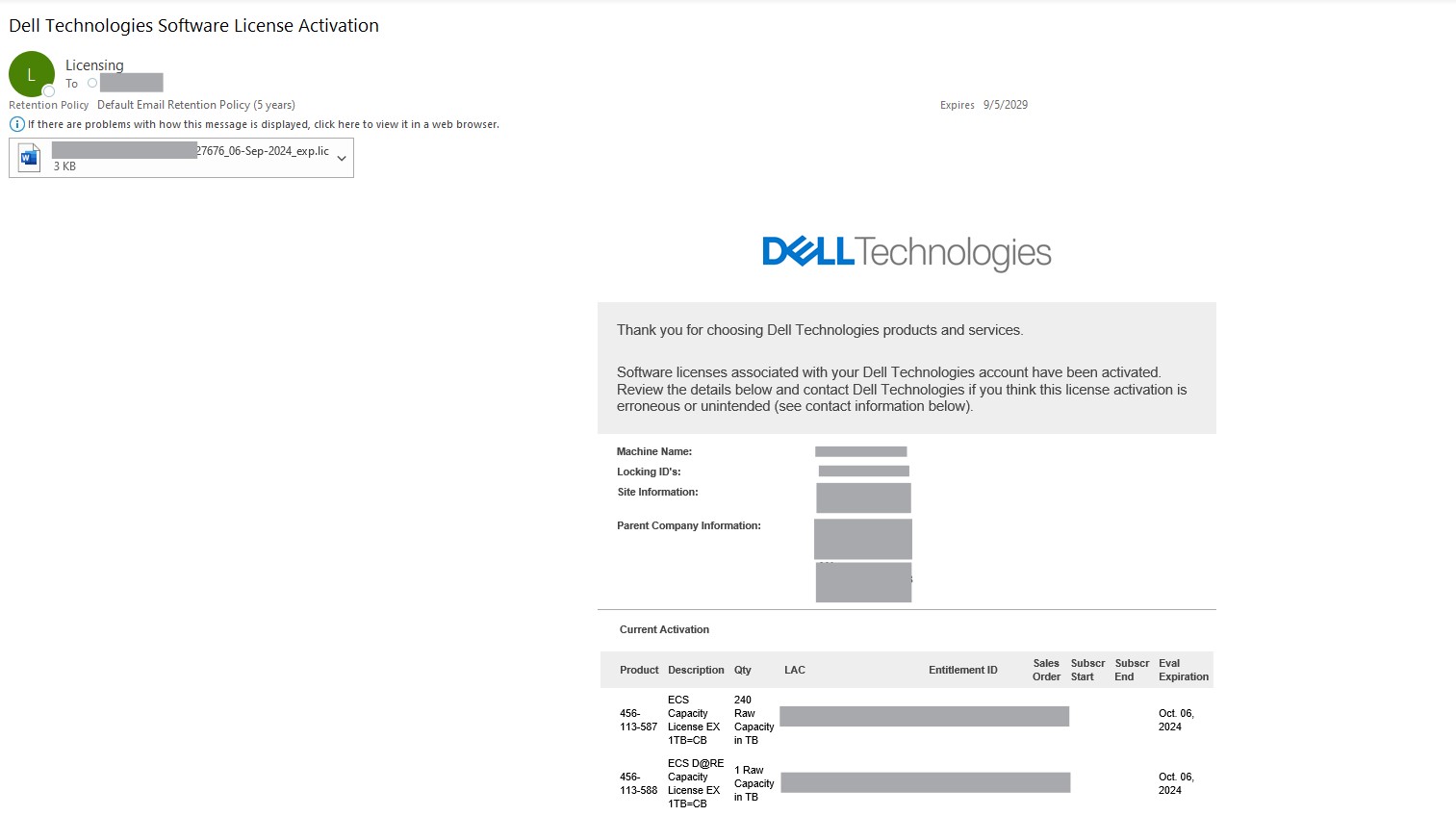Click the green 'L' sender avatar

31,74
